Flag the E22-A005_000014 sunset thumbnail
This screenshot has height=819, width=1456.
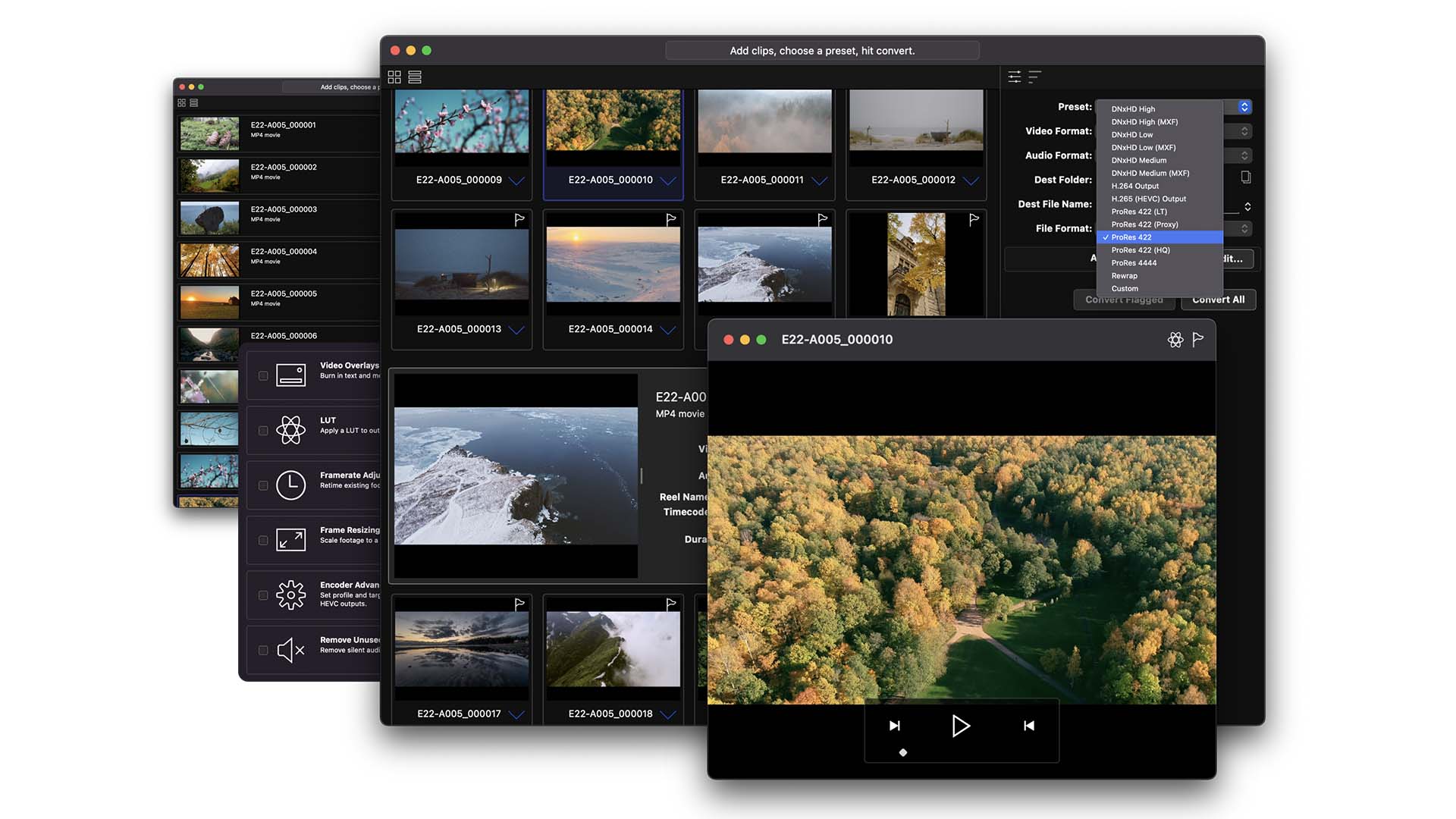pyautogui.click(x=671, y=220)
